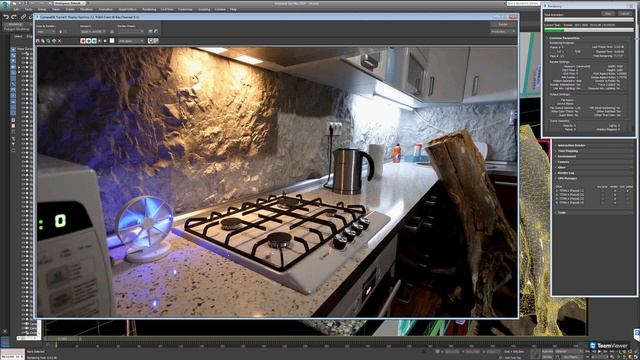Click Current Task green progress bar

(x=589, y=30)
